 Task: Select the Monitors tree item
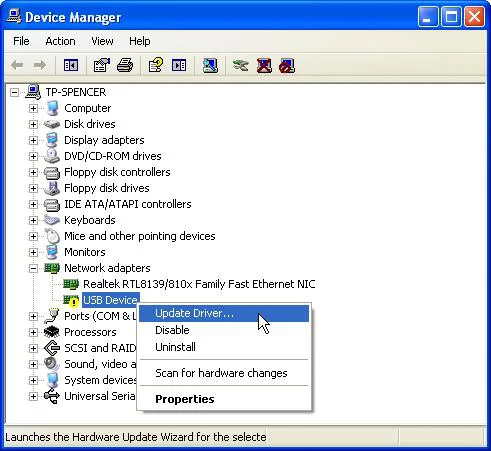tap(85, 252)
